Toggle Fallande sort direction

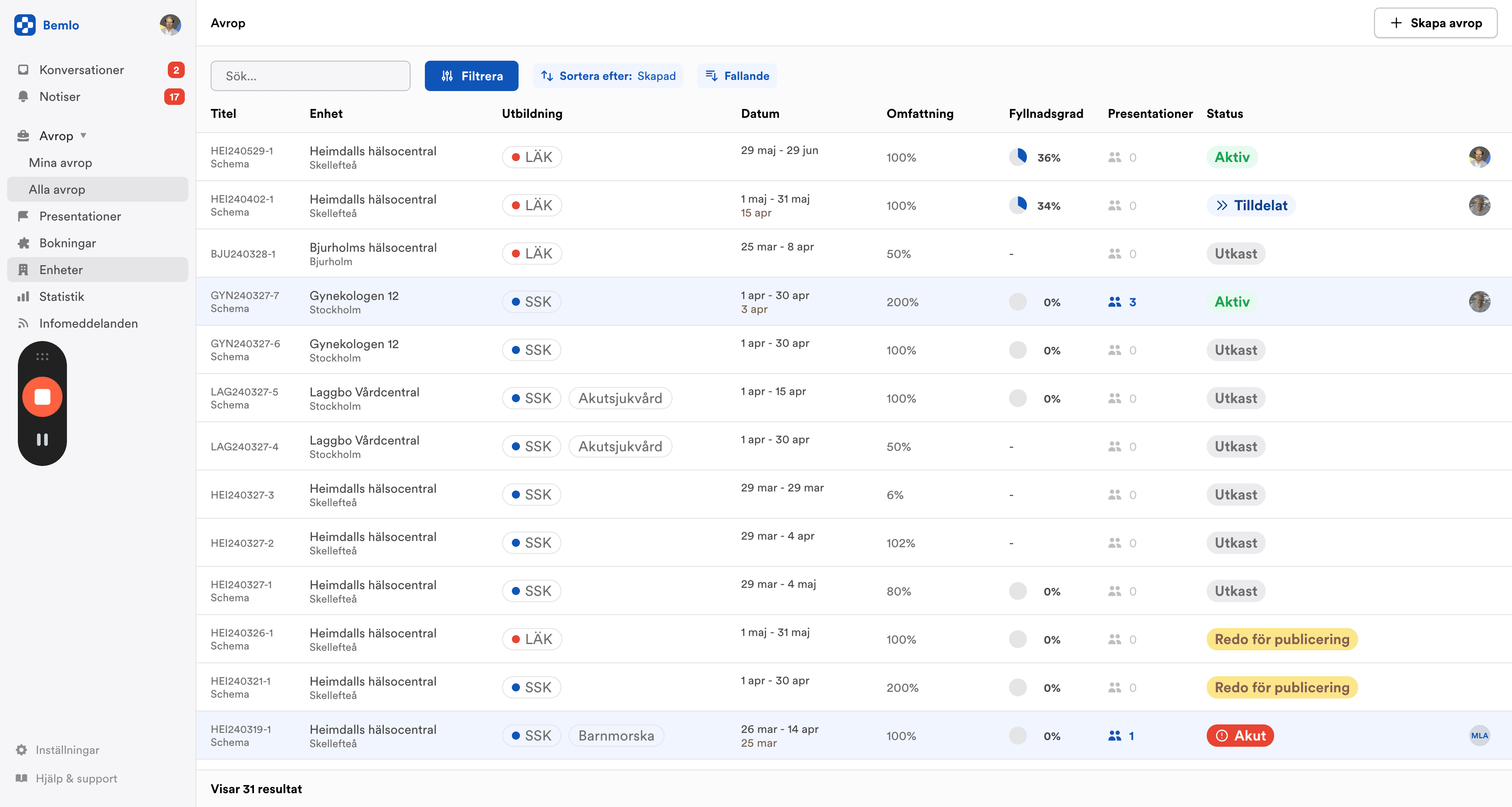pos(737,76)
